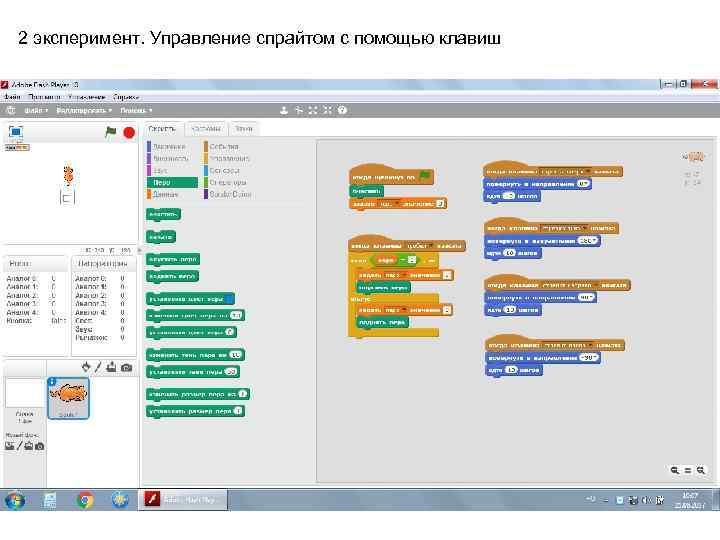
Task: Open variable dropdown under green-flag hat
Action: pos(389,204)
